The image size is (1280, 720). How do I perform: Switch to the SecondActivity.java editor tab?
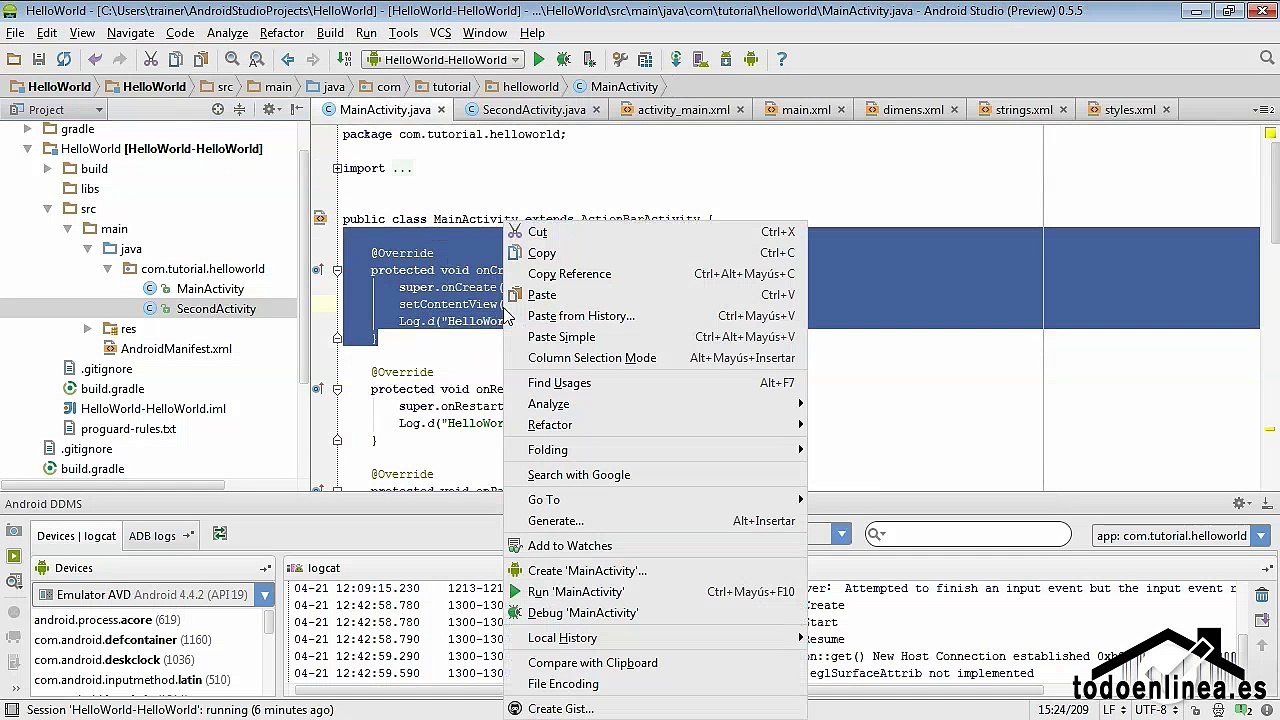[x=533, y=110]
